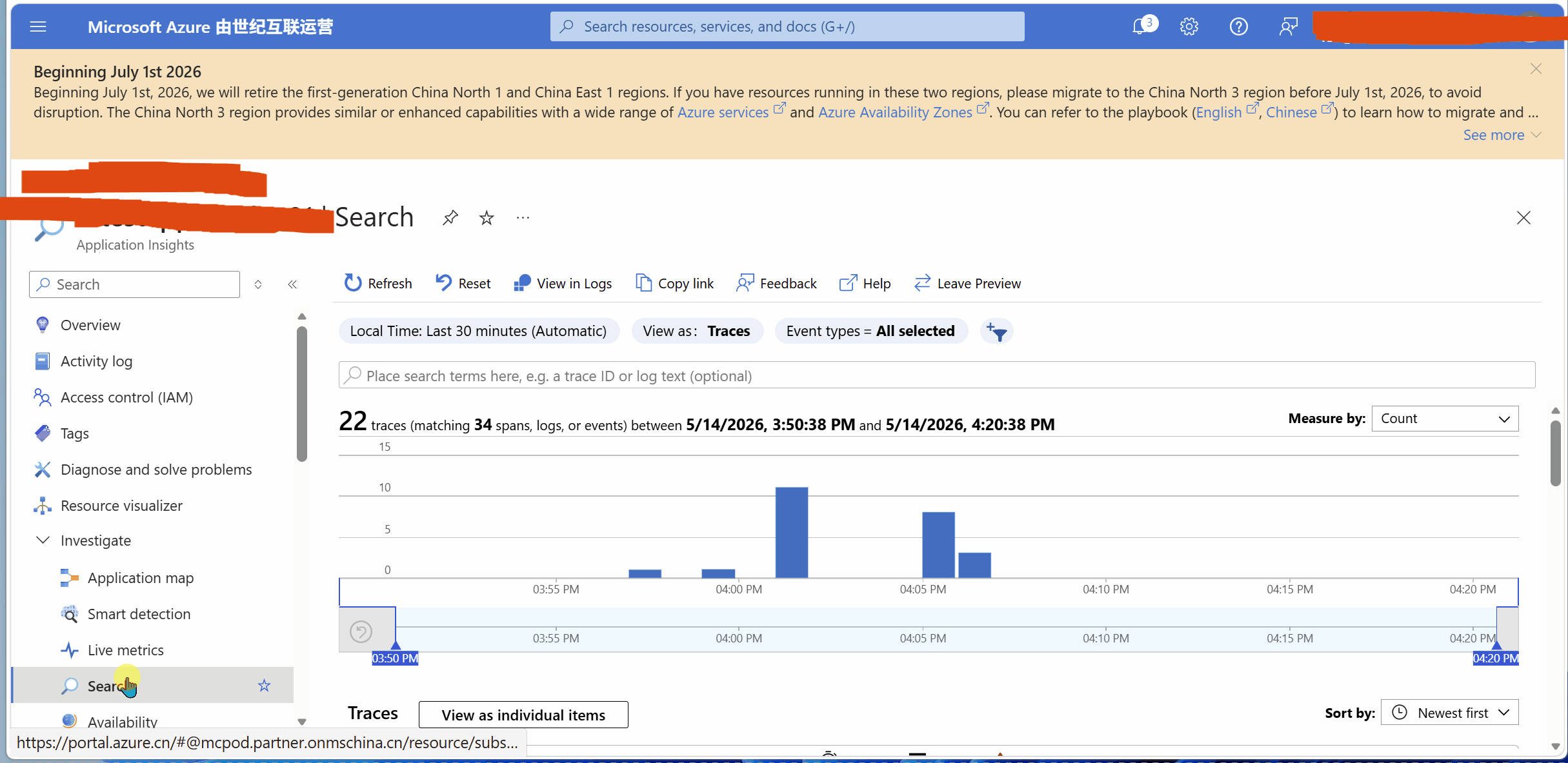Click the sidebar menu search box
The height and width of the screenshot is (763, 1568).
(134, 284)
